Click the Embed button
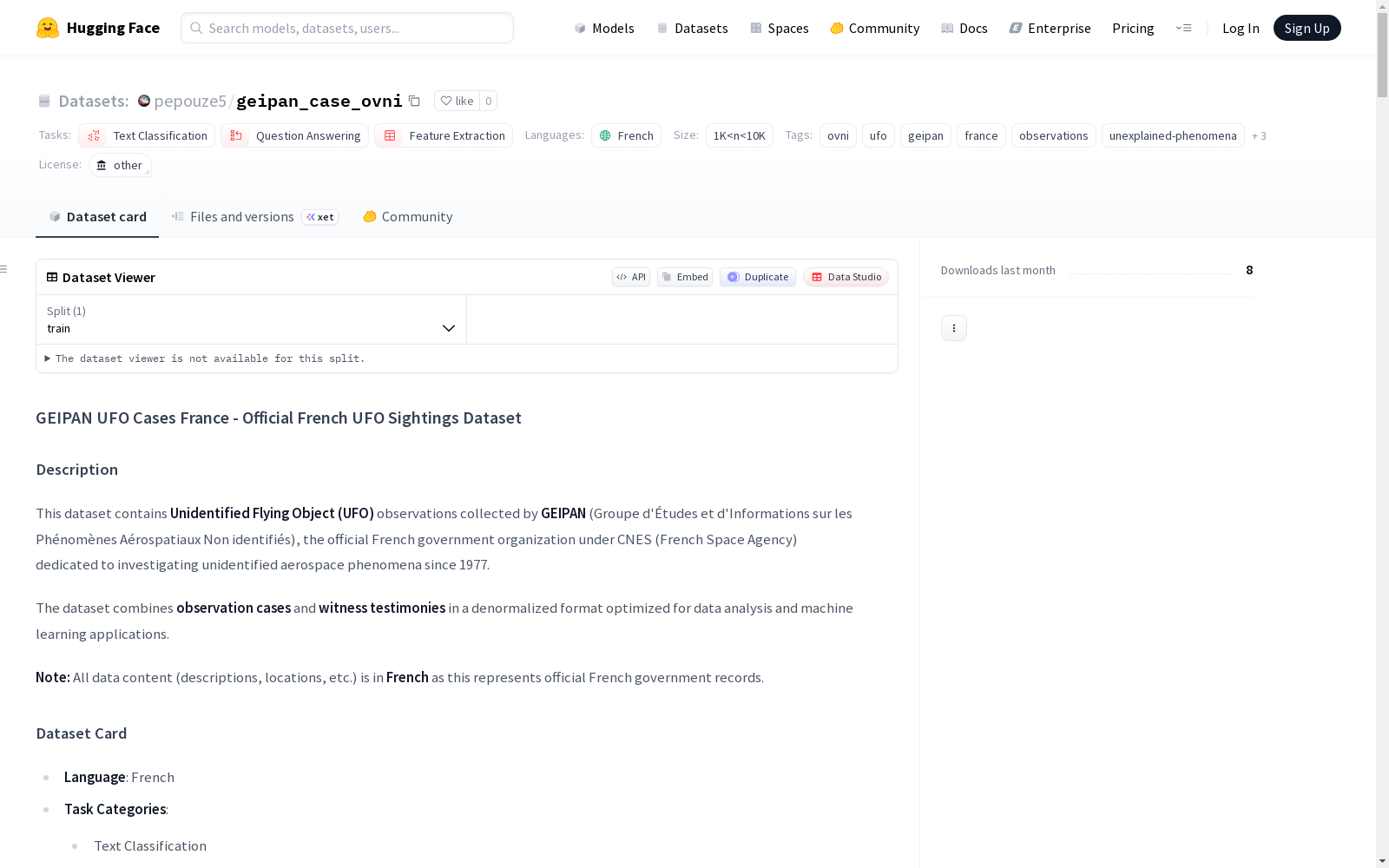Screen dimensions: 1389x868 tap(685, 277)
